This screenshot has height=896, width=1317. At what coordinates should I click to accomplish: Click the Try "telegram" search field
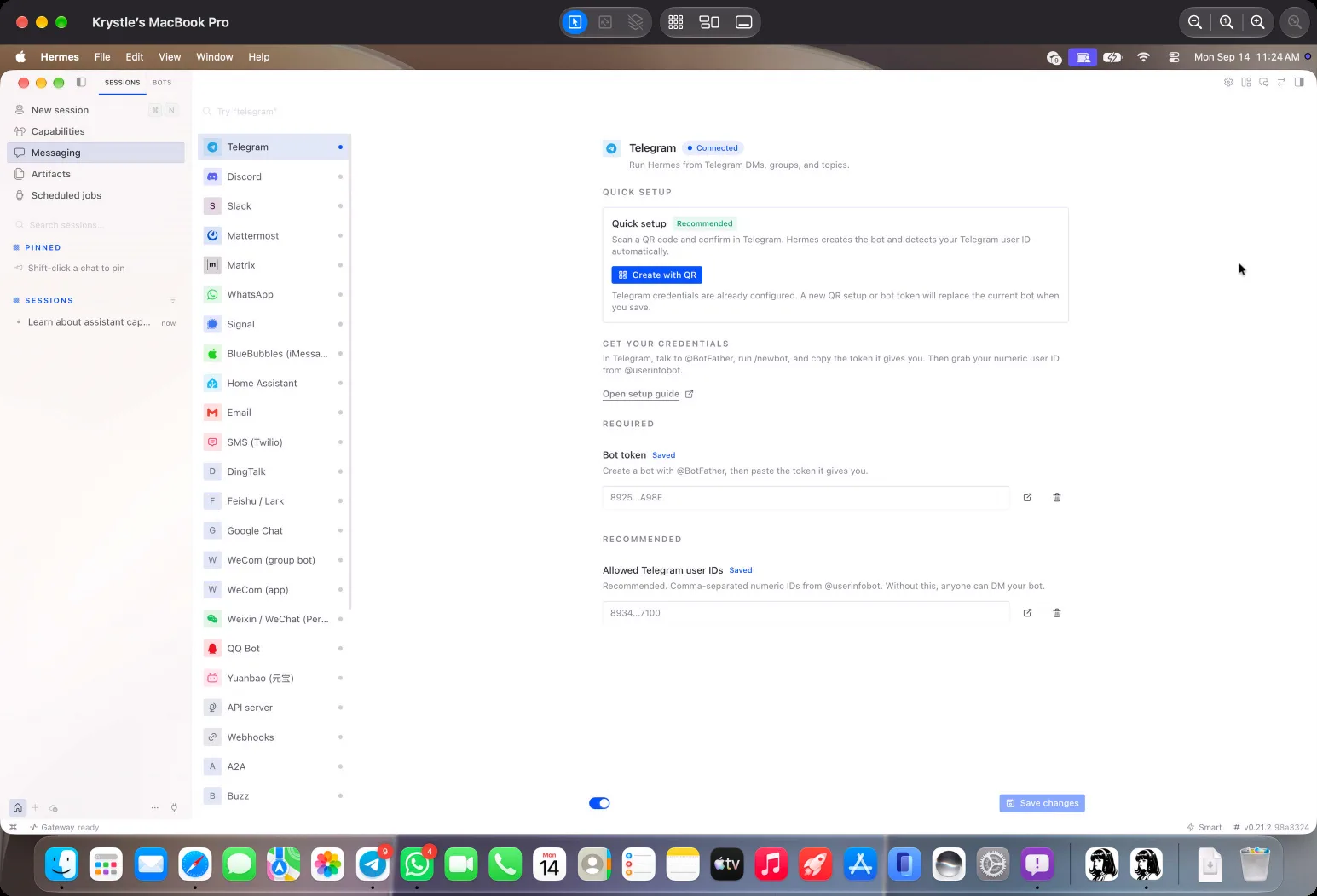pos(274,112)
